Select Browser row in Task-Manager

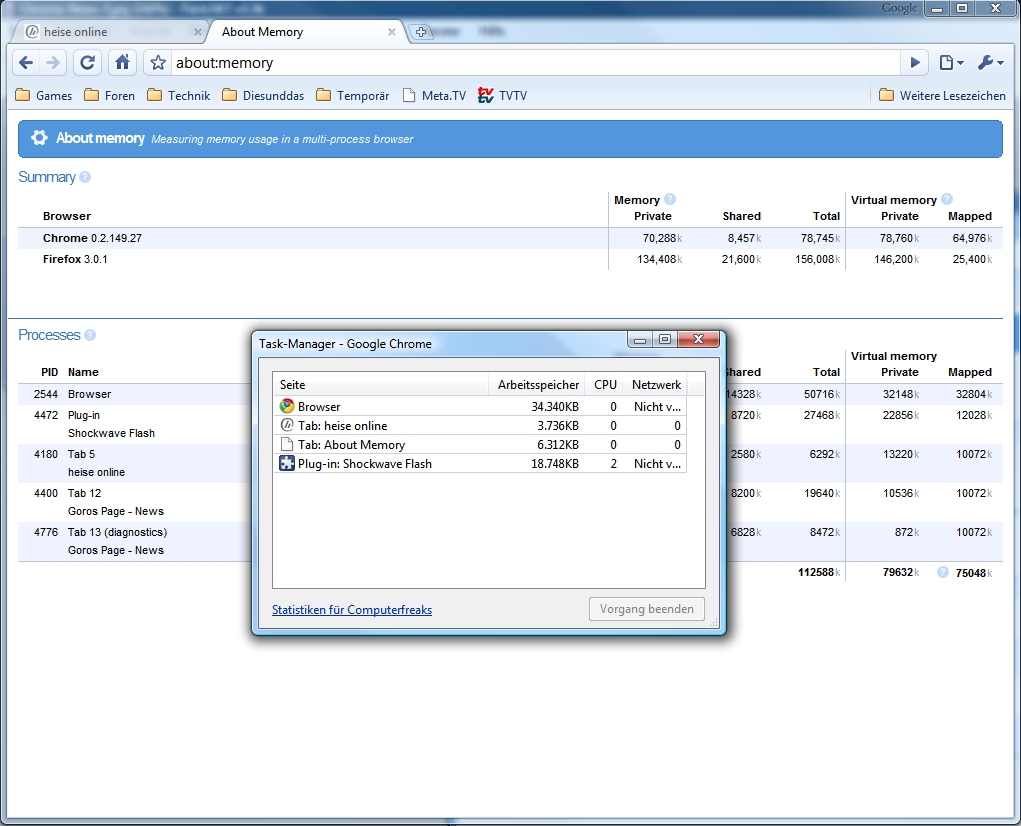pyautogui.click(x=480, y=406)
